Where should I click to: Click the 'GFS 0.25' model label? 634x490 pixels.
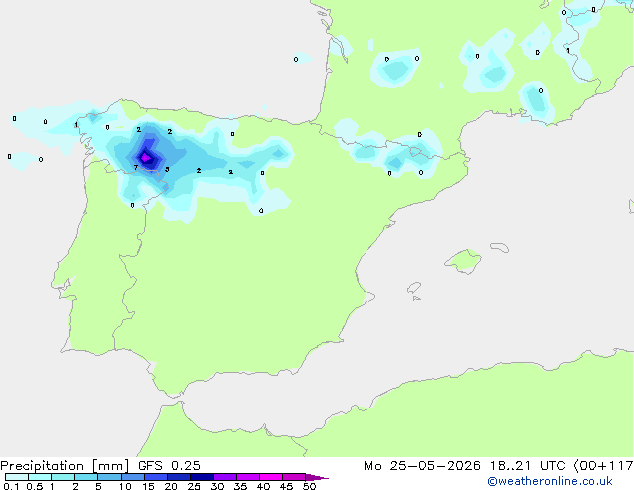[169, 466]
